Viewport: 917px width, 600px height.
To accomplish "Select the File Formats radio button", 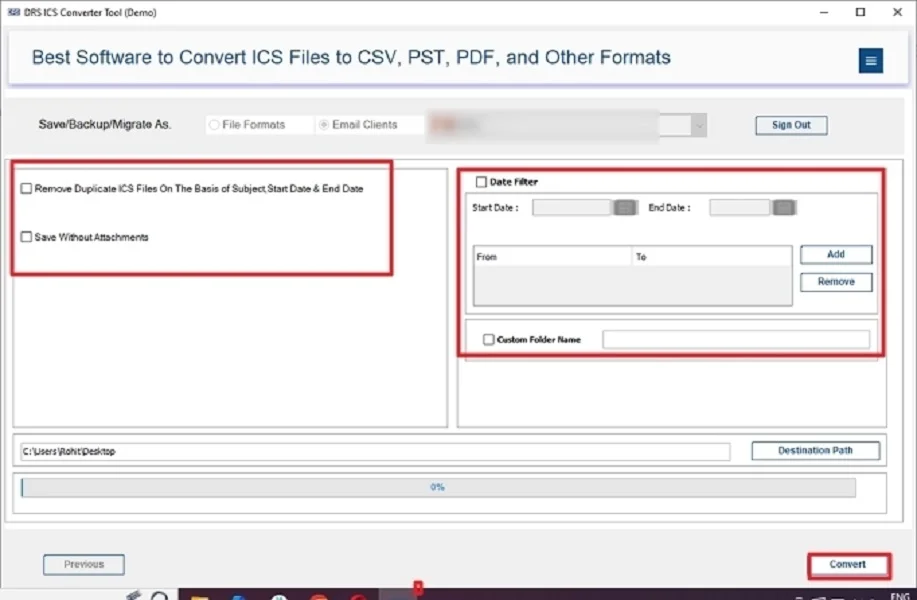I will 214,125.
